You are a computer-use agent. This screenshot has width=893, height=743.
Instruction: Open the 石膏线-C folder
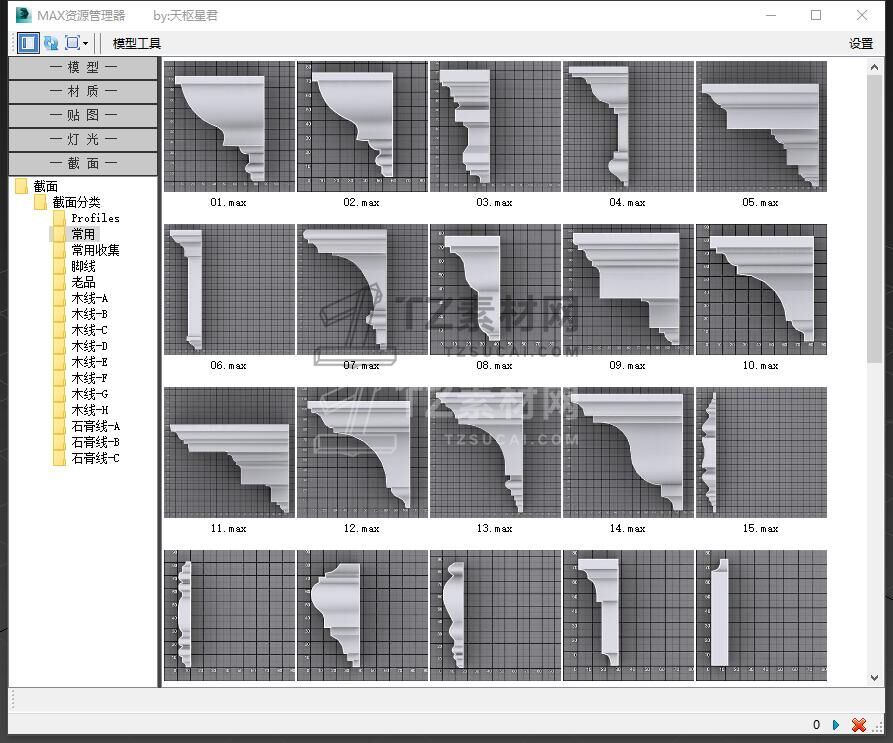pos(94,458)
